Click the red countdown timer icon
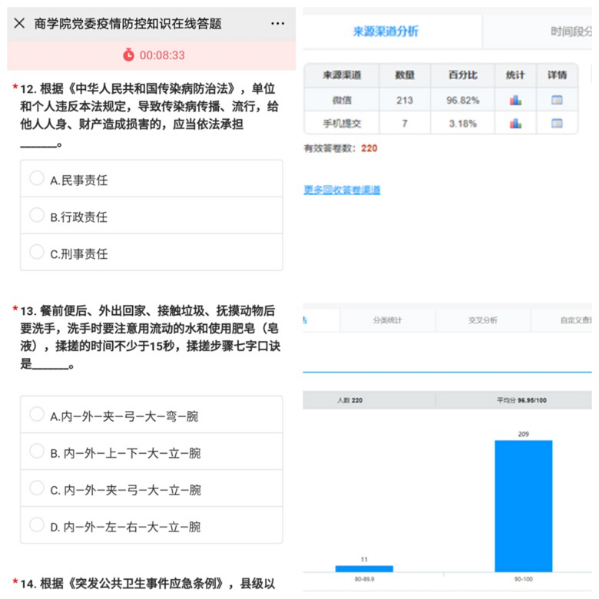Image resolution: width=599 pixels, height=599 pixels. (128, 55)
